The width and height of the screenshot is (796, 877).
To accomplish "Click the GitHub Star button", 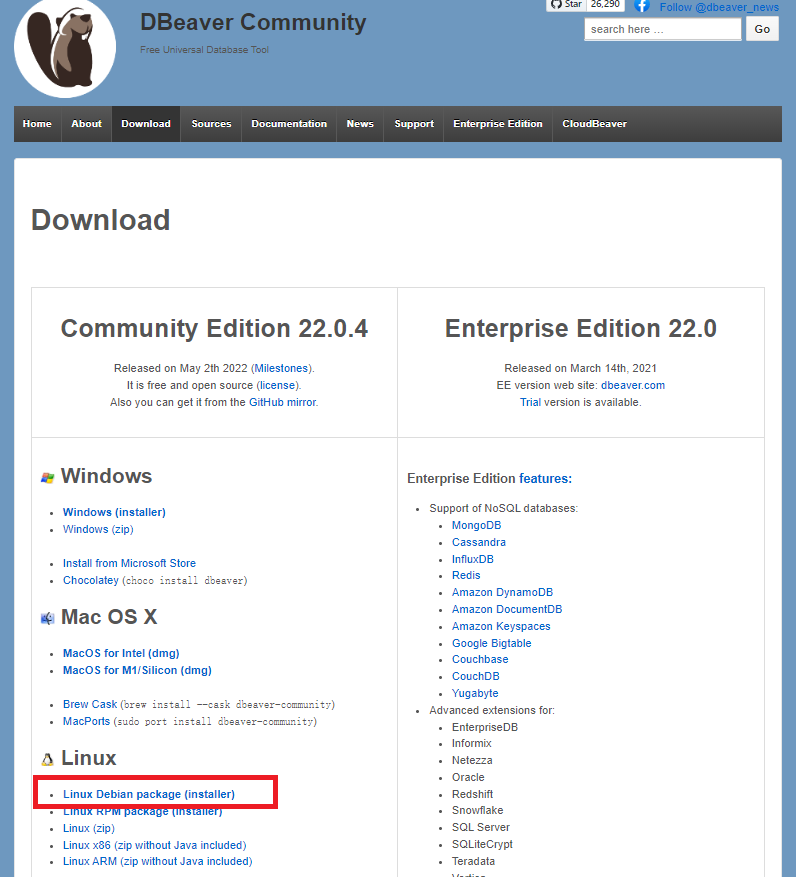I will [x=566, y=5].
